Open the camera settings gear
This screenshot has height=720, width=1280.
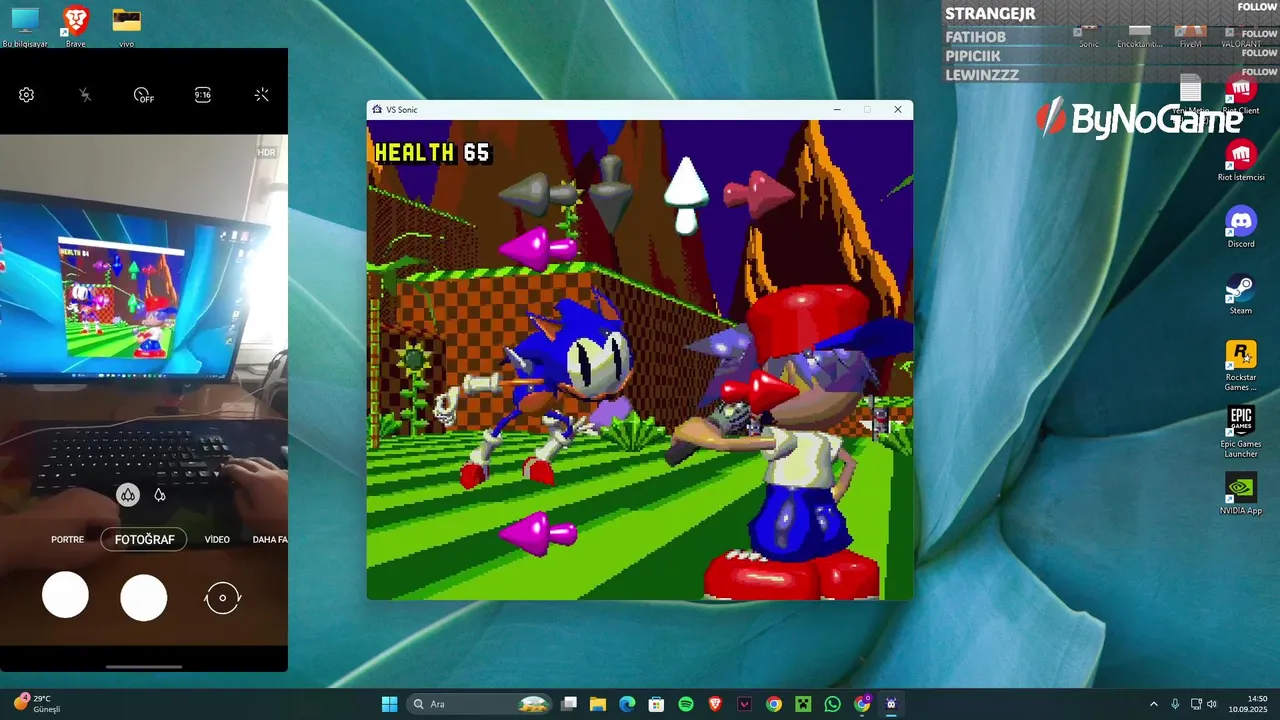point(26,95)
